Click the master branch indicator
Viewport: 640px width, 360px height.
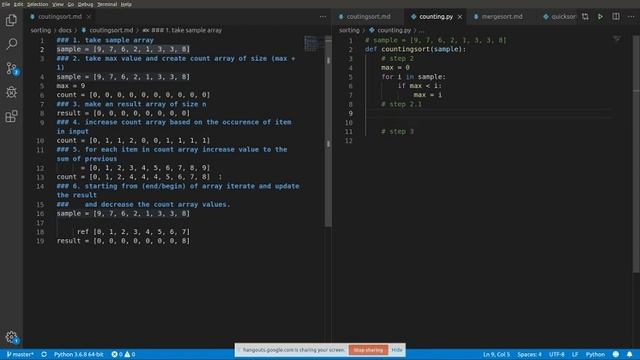tap(20, 354)
